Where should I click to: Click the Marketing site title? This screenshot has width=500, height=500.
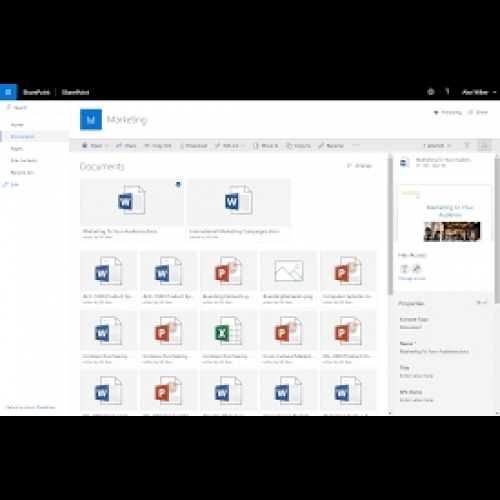tap(127, 119)
